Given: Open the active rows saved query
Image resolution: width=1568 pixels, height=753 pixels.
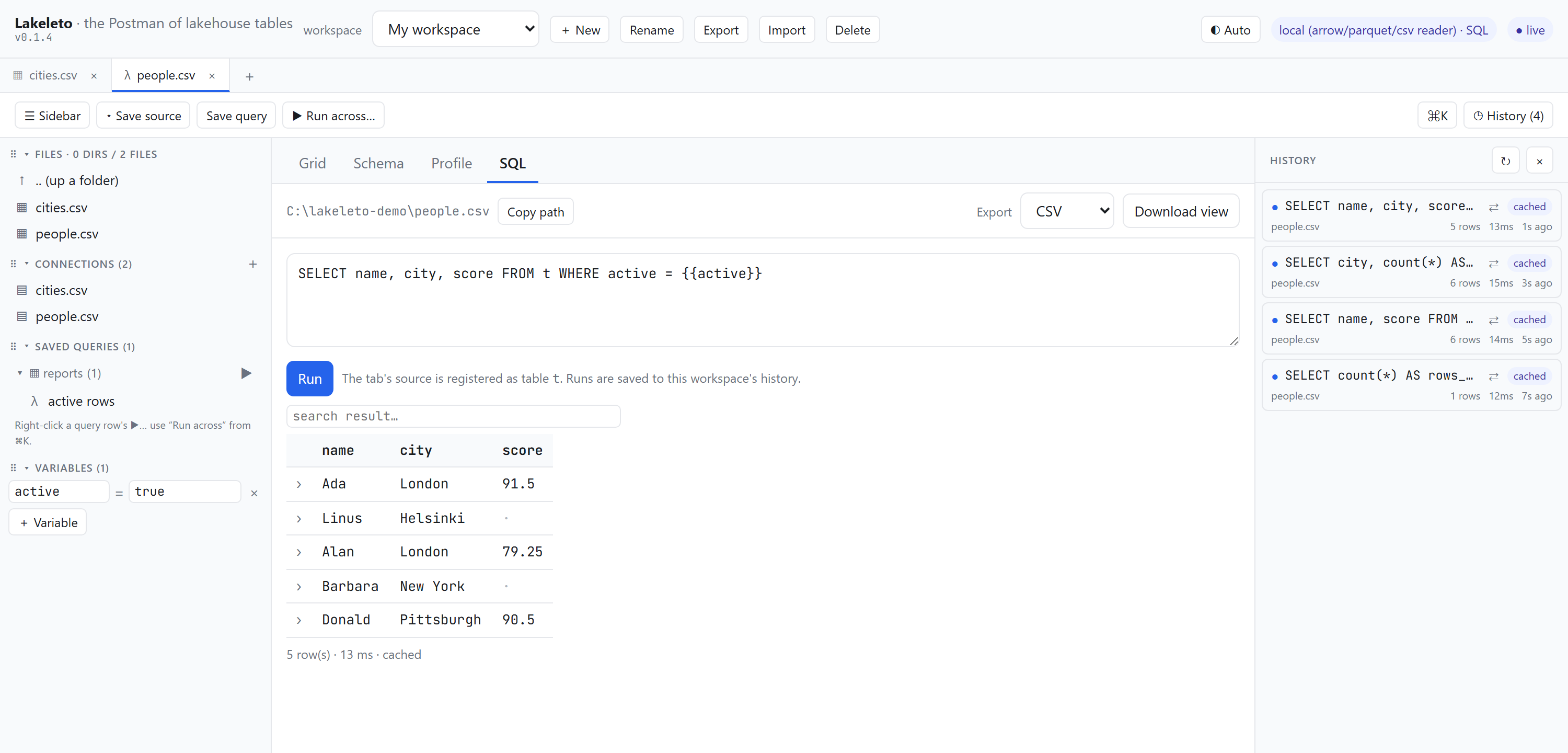Looking at the screenshot, I should point(81,402).
